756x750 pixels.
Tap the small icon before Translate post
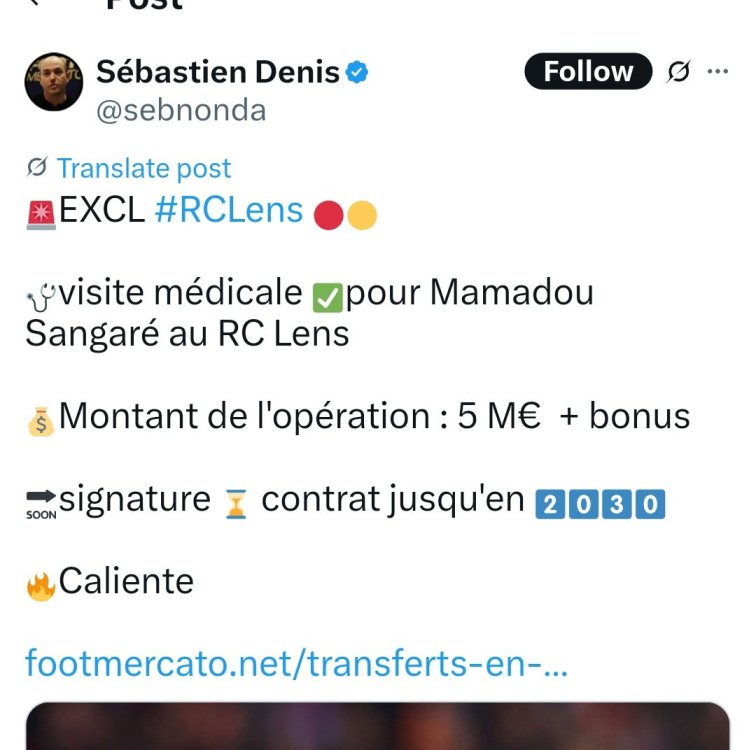(x=38, y=168)
